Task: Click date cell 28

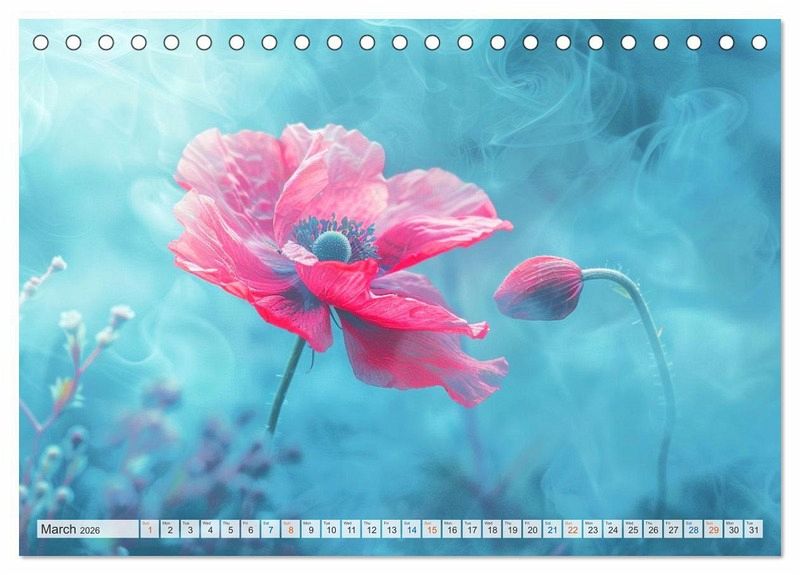Action: coord(693,530)
